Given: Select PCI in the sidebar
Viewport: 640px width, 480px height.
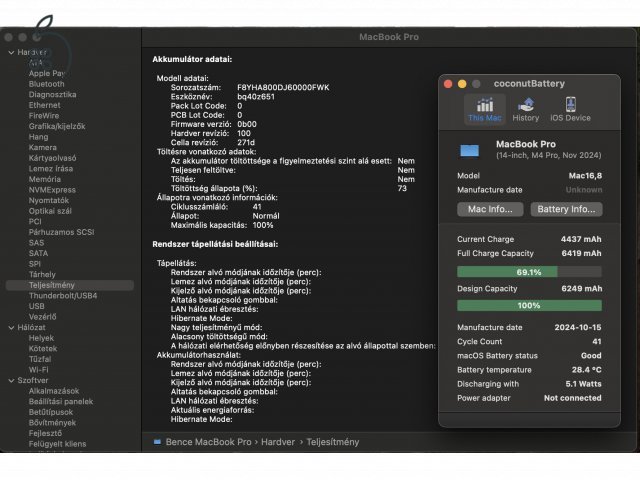Looking at the screenshot, I should click(35, 222).
